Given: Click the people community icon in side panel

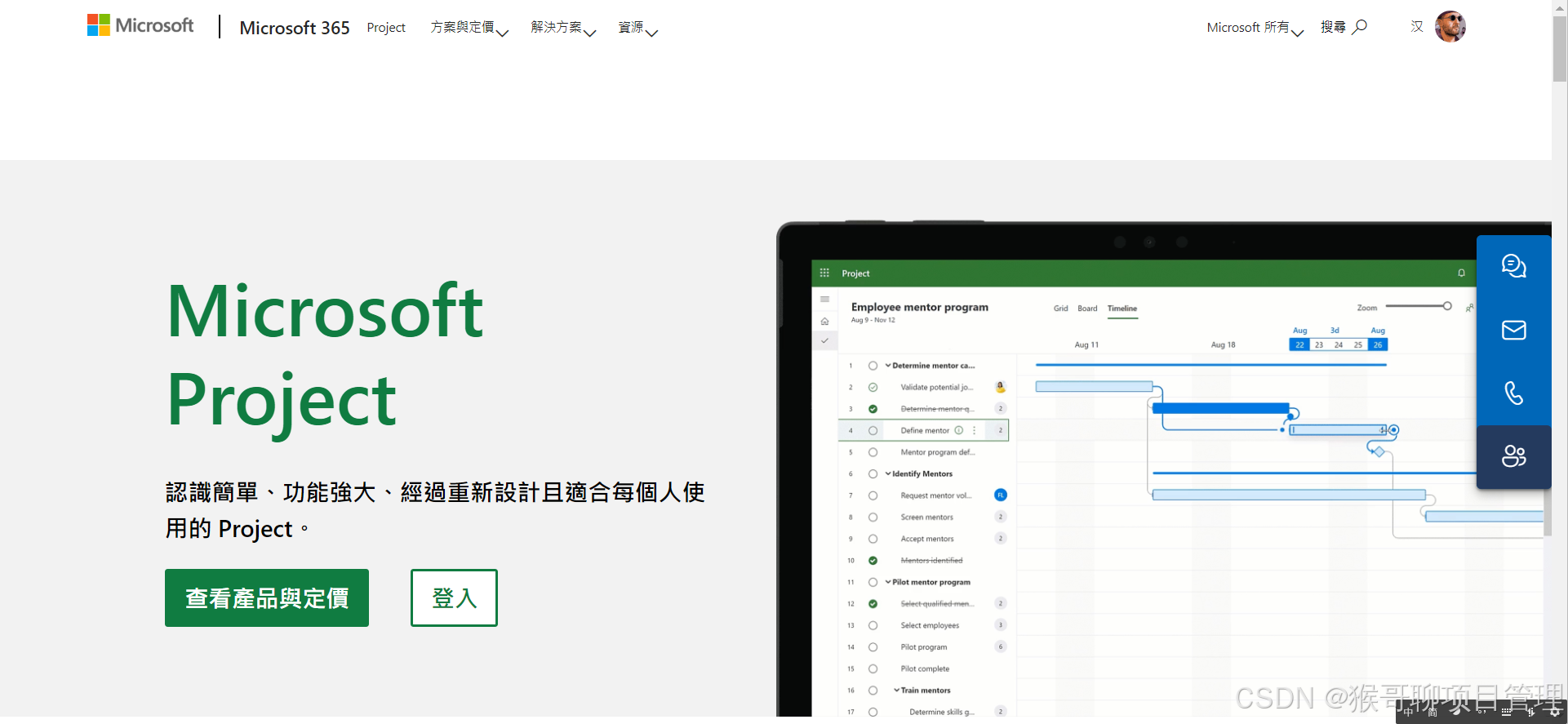Looking at the screenshot, I should pyautogui.click(x=1514, y=456).
